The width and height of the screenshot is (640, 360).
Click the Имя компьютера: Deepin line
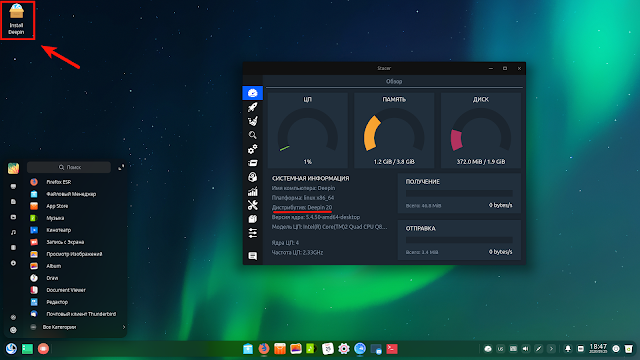(x=303, y=188)
